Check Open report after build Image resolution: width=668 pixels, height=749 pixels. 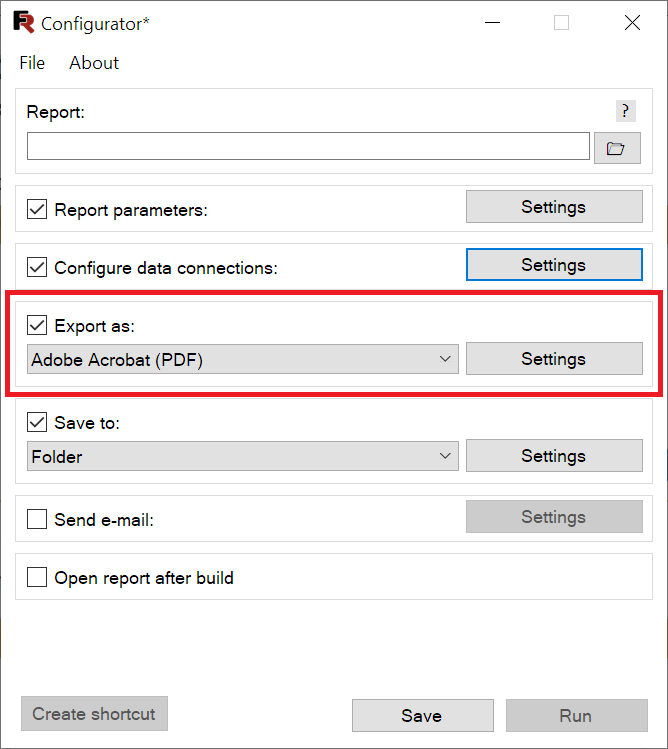coord(37,577)
